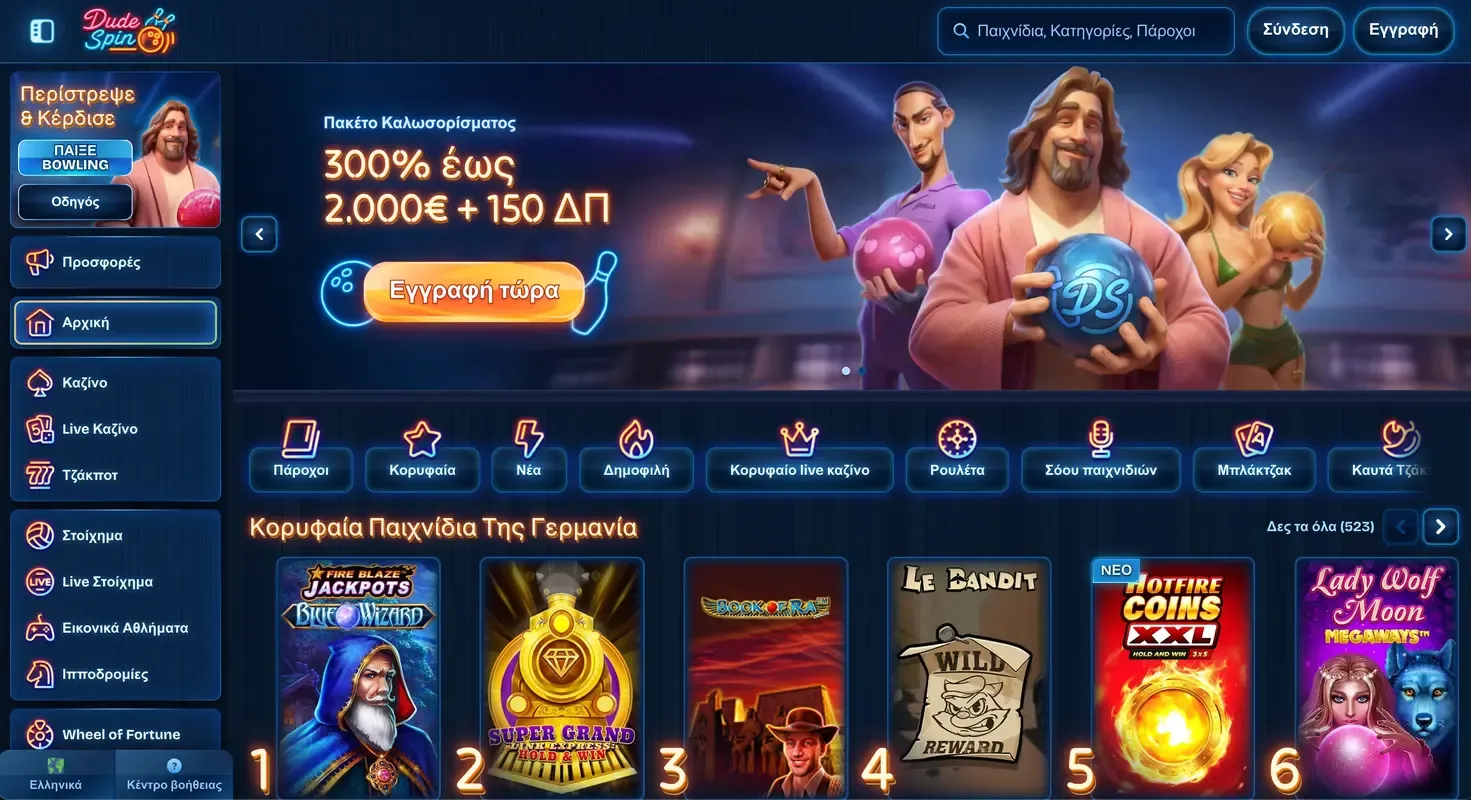Show next banner slide arrow
Screen dimensions: 1471x800
pos(1448,234)
